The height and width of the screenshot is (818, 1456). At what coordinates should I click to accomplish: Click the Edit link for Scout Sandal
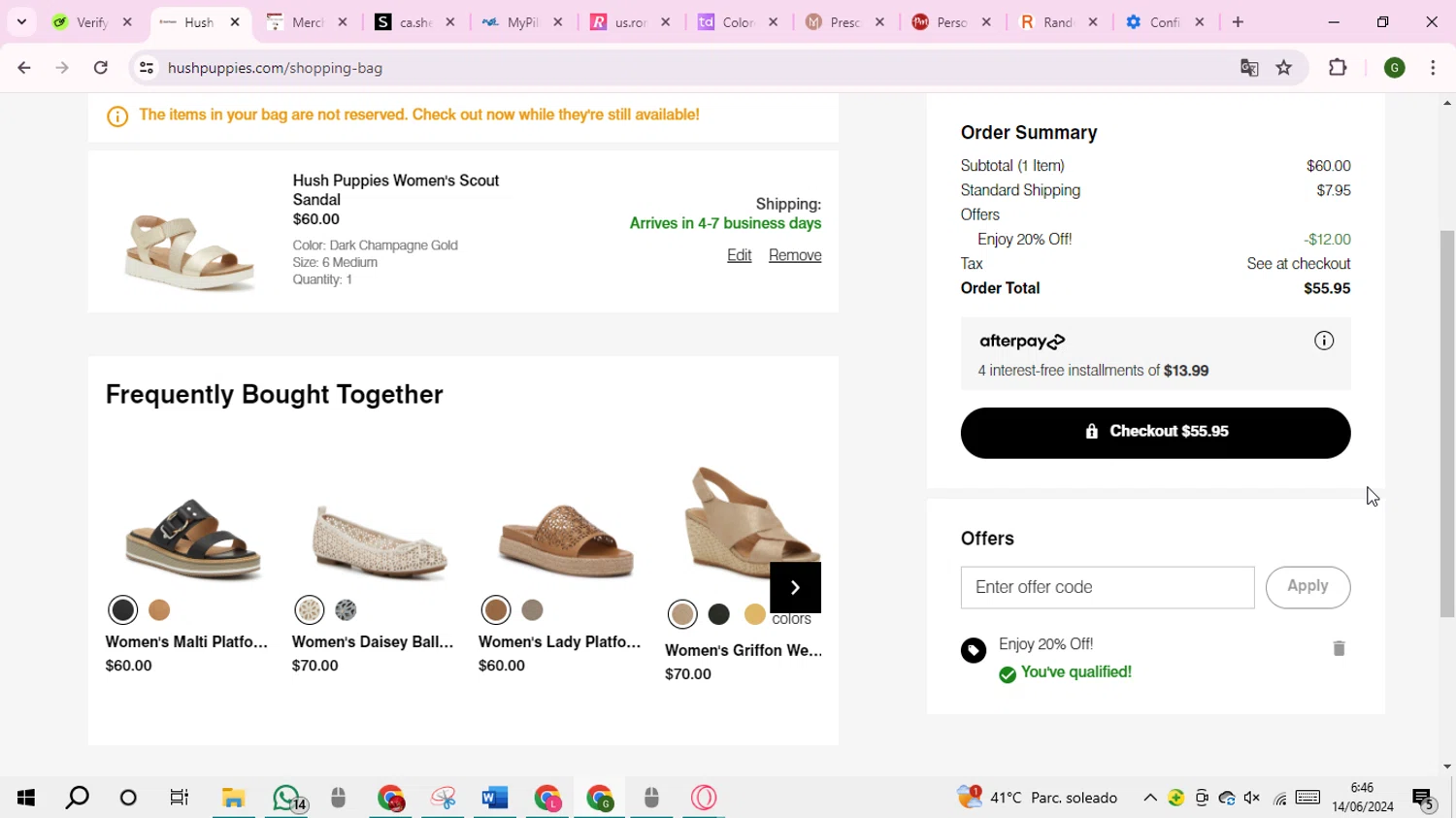click(739, 255)
